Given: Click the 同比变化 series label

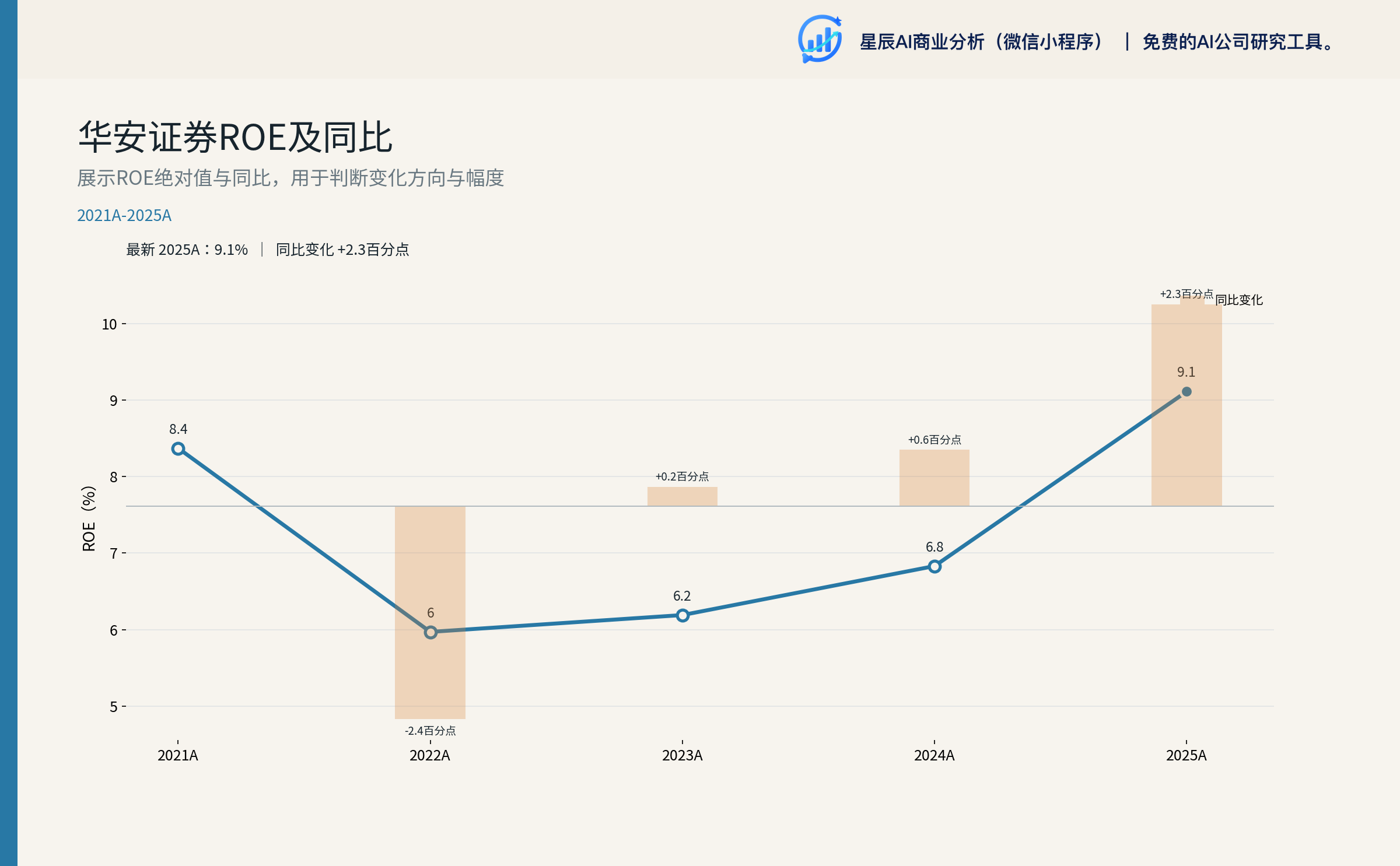Looking at the screenshot, I should pyautogui.click(x=1239, y=300).
